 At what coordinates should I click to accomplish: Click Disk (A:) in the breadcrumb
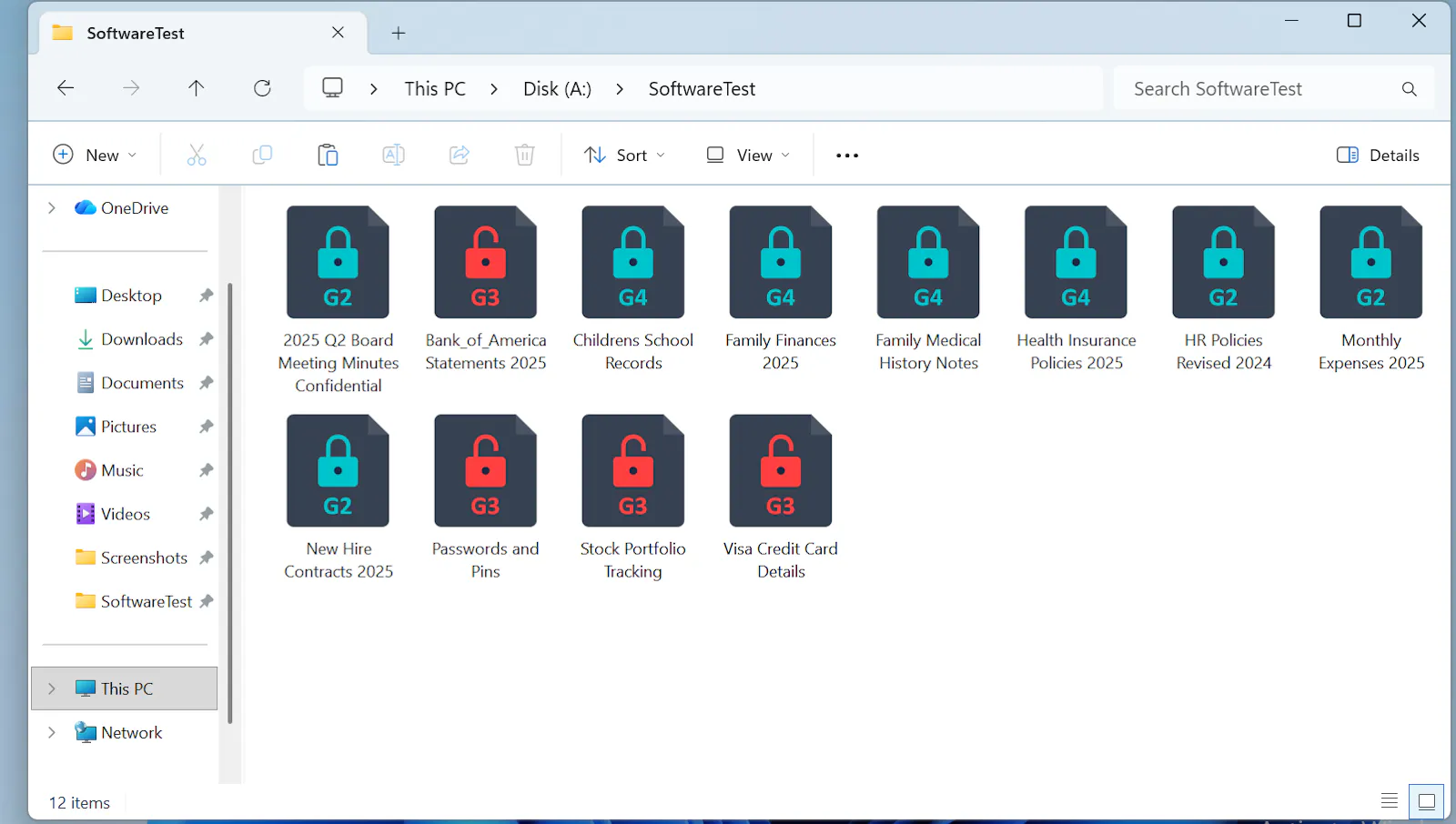(557, 89)
